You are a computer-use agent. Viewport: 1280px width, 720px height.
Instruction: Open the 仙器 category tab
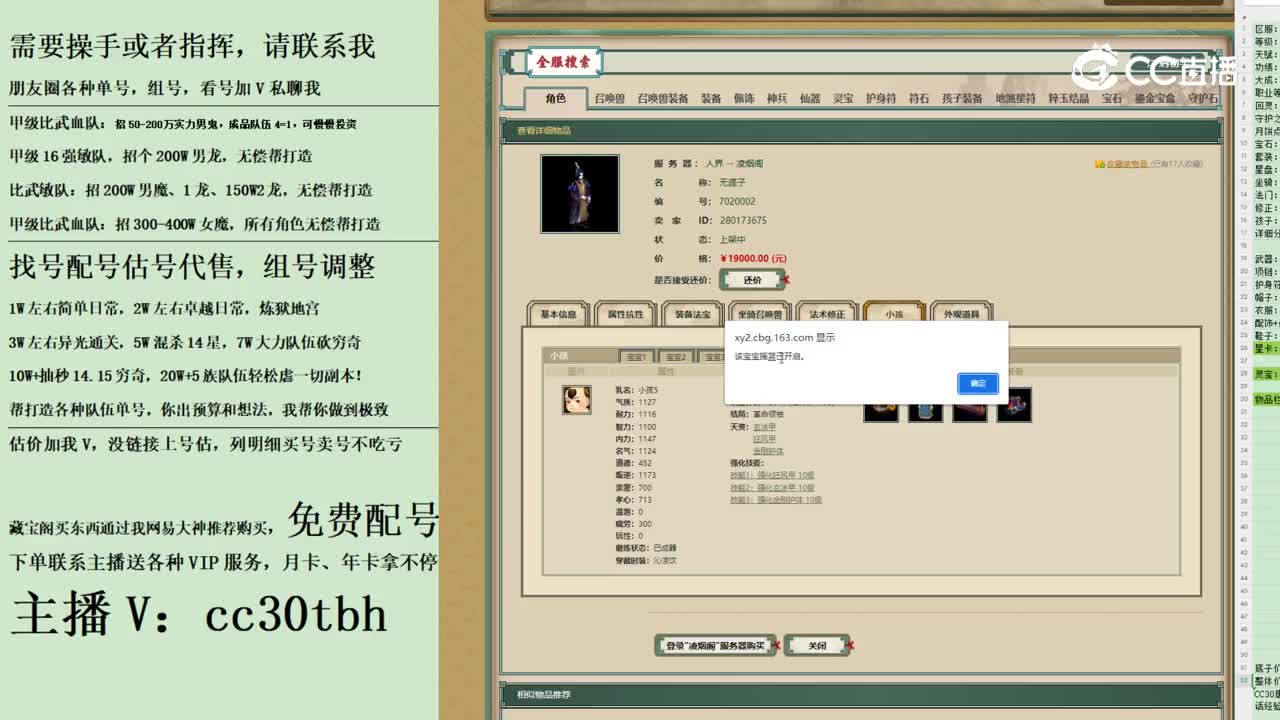pos(810,98)
